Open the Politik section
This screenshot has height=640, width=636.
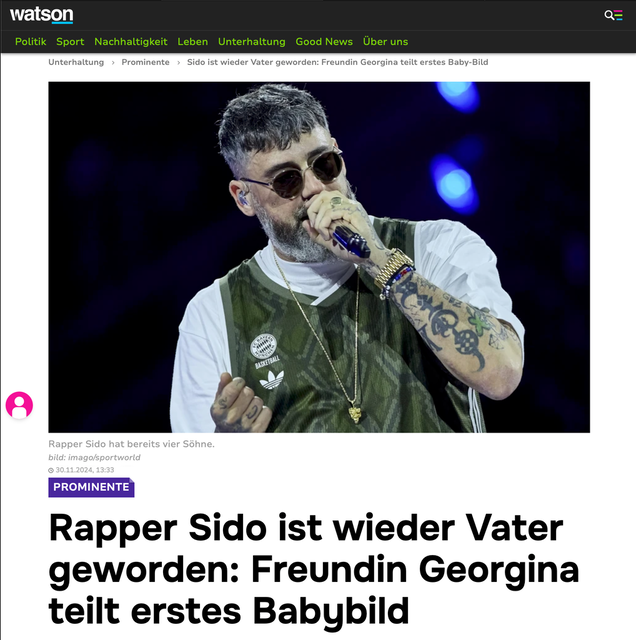pos(31,42)
